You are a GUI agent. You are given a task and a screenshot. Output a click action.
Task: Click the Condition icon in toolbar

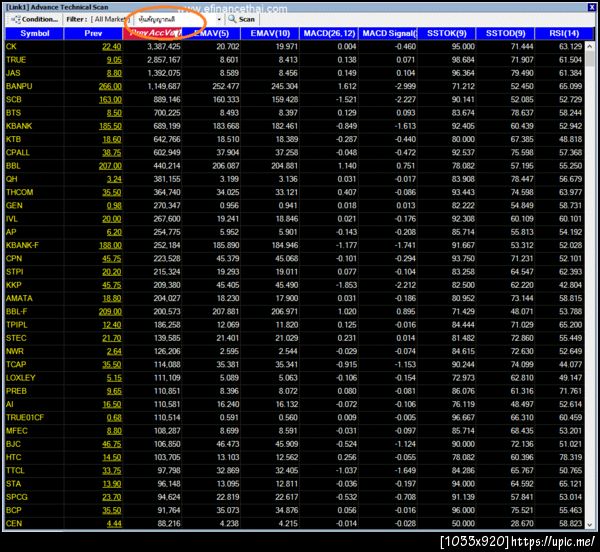[16, 19]
